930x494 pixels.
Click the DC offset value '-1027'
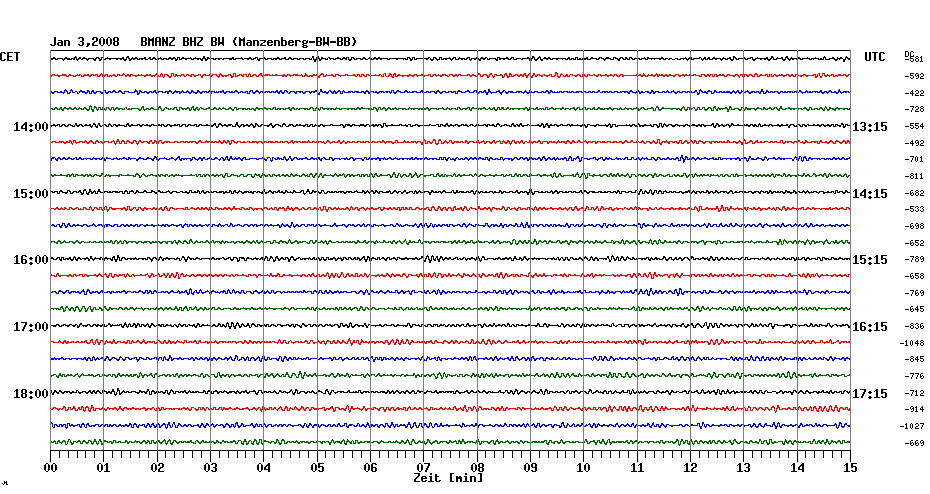point(912,426)
